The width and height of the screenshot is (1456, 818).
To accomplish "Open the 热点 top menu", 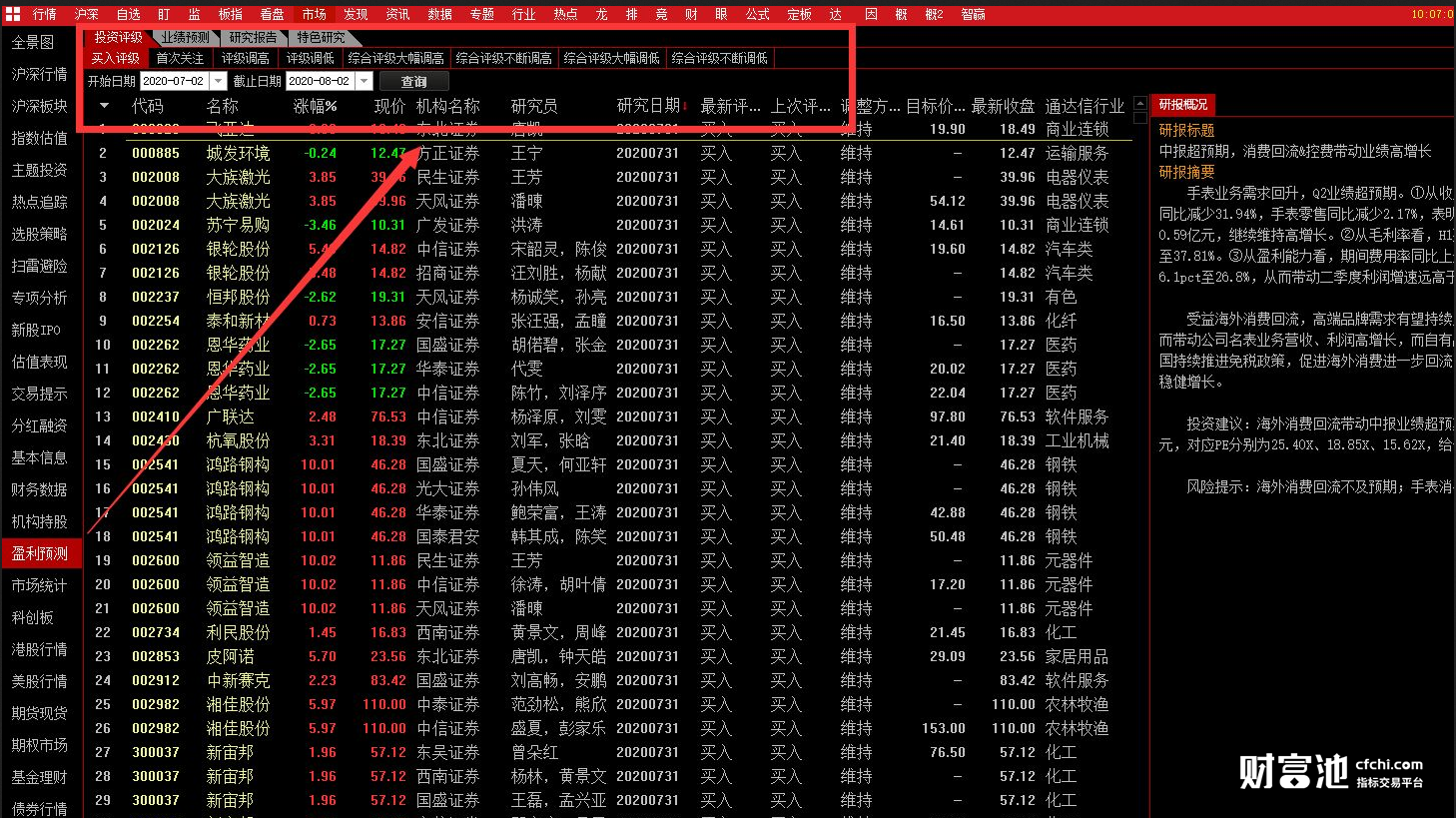I will point(565,14).
